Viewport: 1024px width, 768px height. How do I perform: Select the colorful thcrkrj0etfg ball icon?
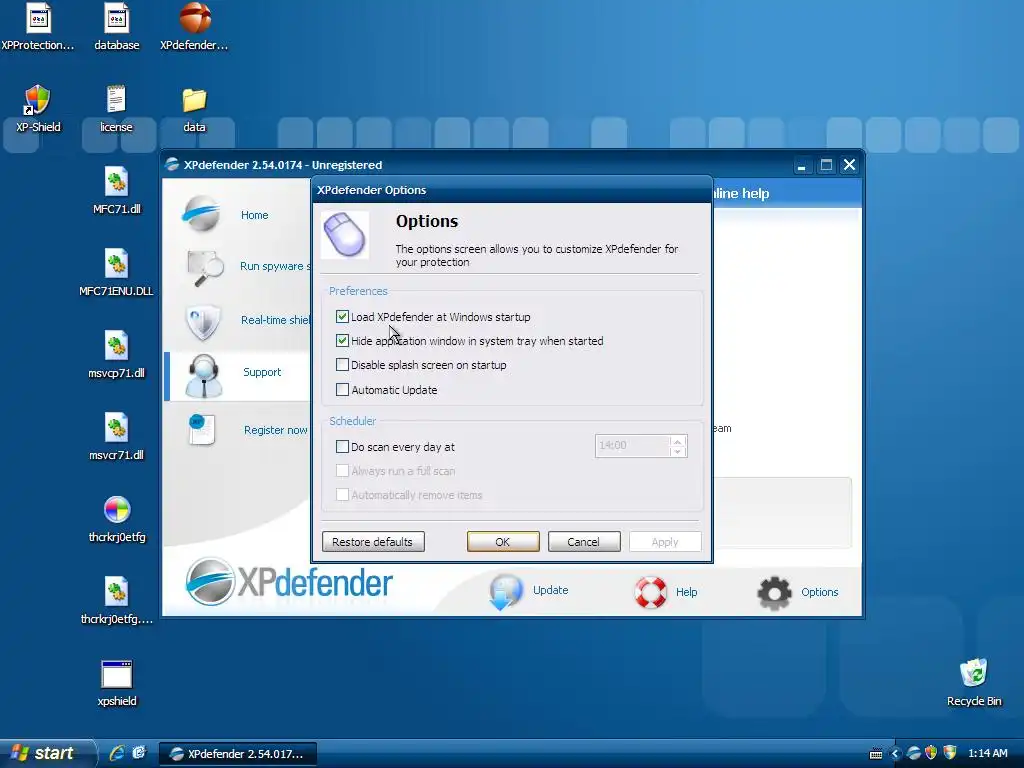117,510
